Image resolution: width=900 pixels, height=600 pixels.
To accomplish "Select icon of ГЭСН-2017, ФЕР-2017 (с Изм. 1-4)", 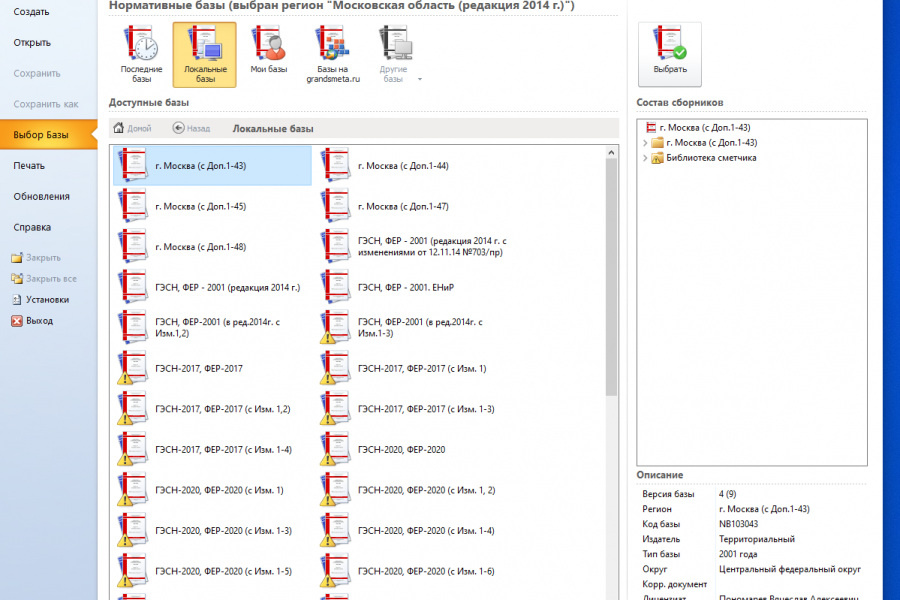I will [x=133, y=449].
